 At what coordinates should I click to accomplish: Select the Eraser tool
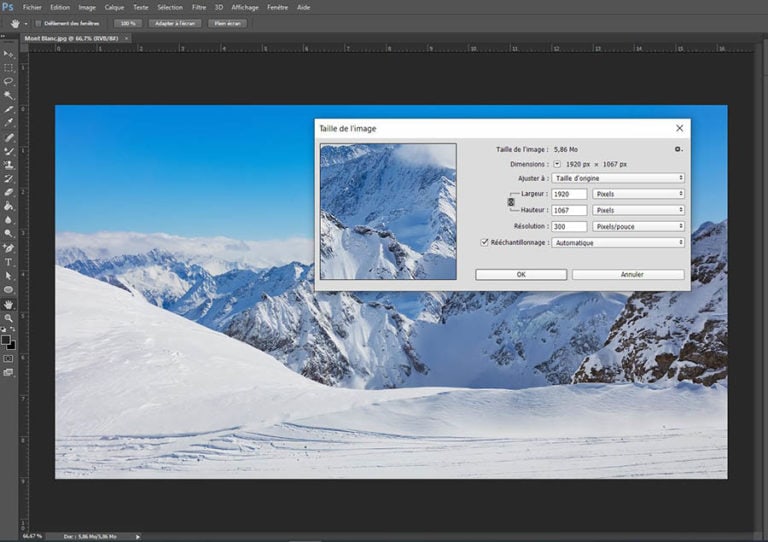(x=8, y=192)
